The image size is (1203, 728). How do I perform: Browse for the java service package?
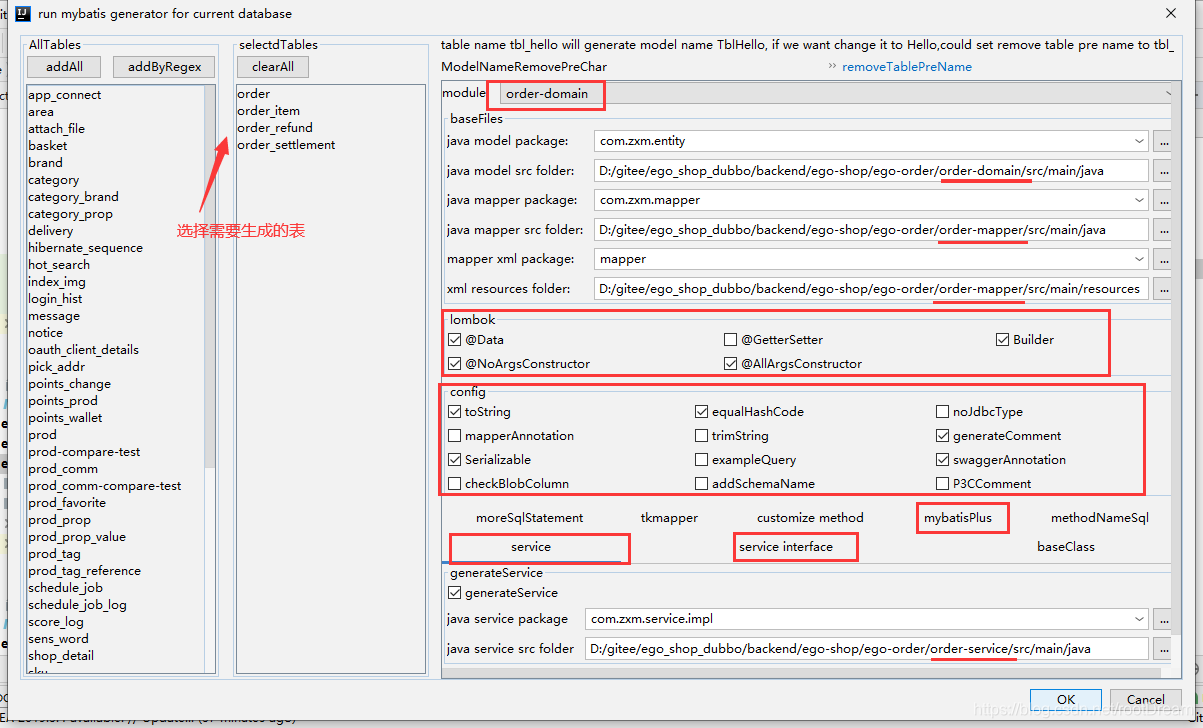tap(1162, 619)
